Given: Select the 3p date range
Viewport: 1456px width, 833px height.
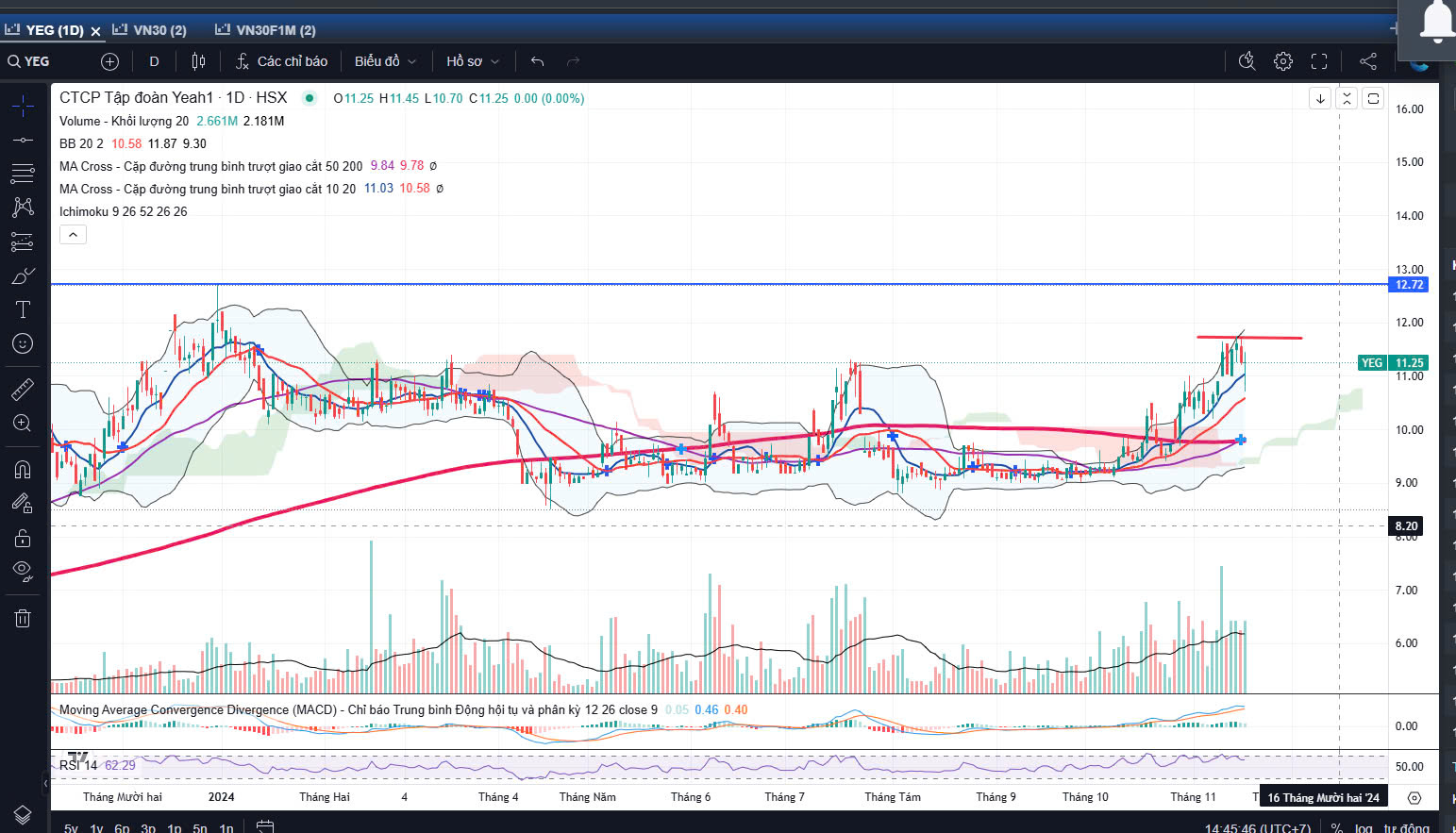Looking at the screenshot, I should point(148,828).
